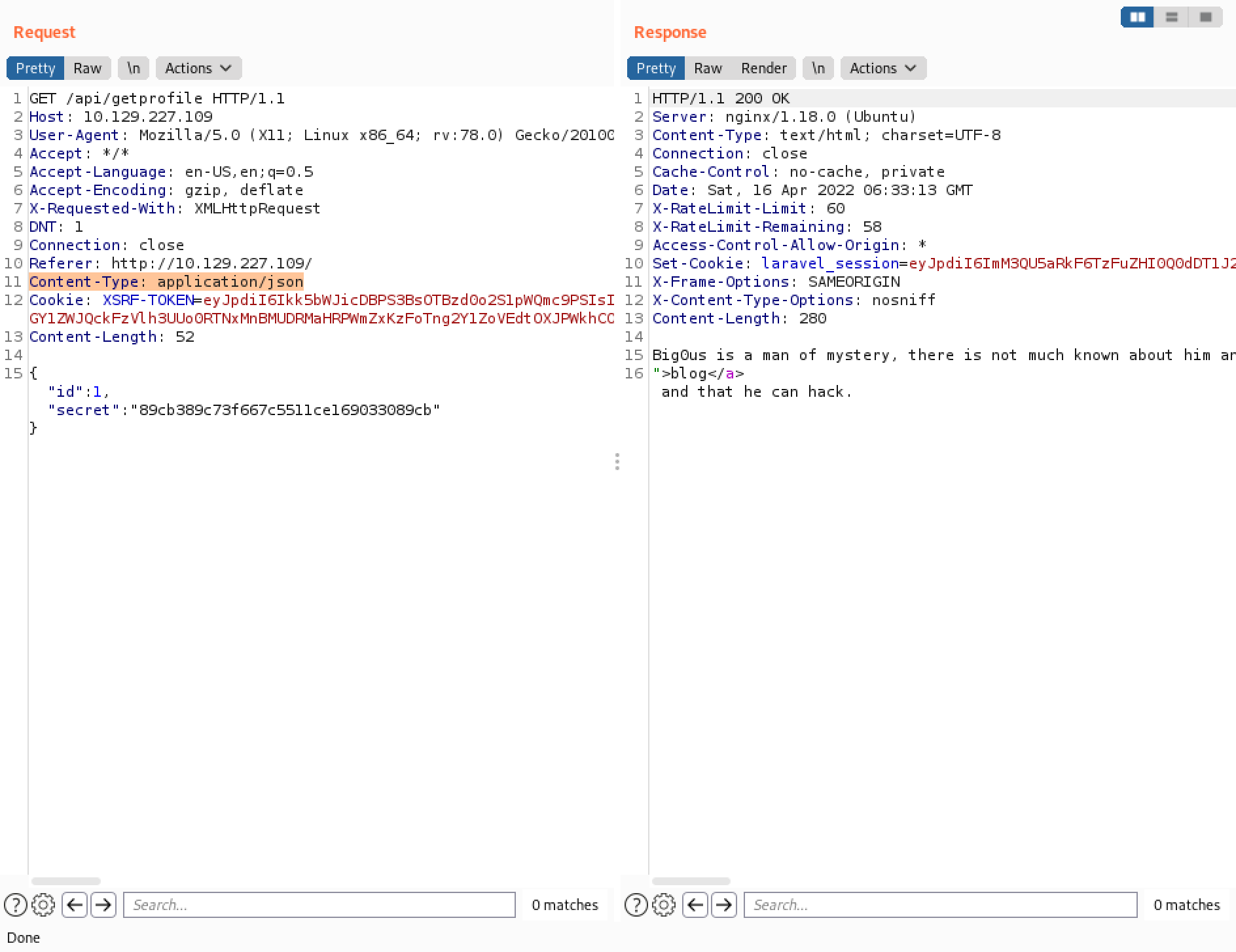
Task: Open help icon in Request search bar
Action: pos(16,905)
